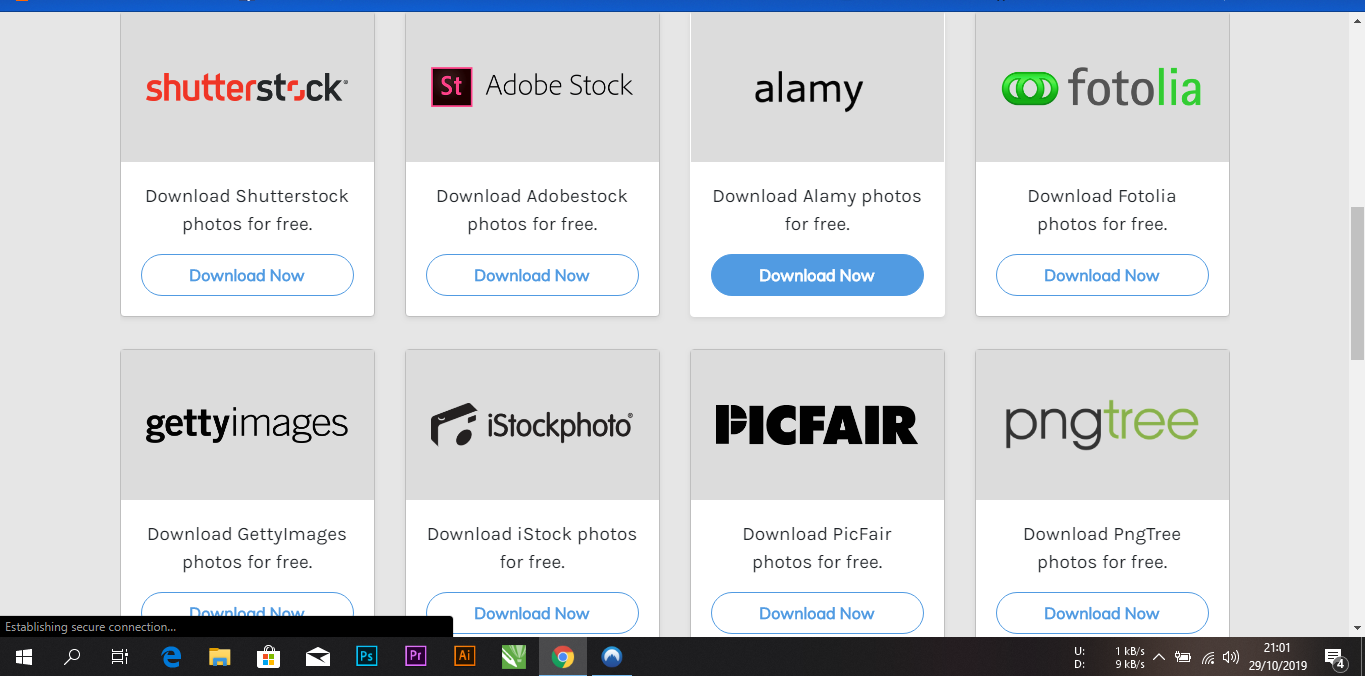Viewport: 1365px width, 676px height.
Task: Open CorelDRAW green taskbar icon
Action: click(513, 657)
